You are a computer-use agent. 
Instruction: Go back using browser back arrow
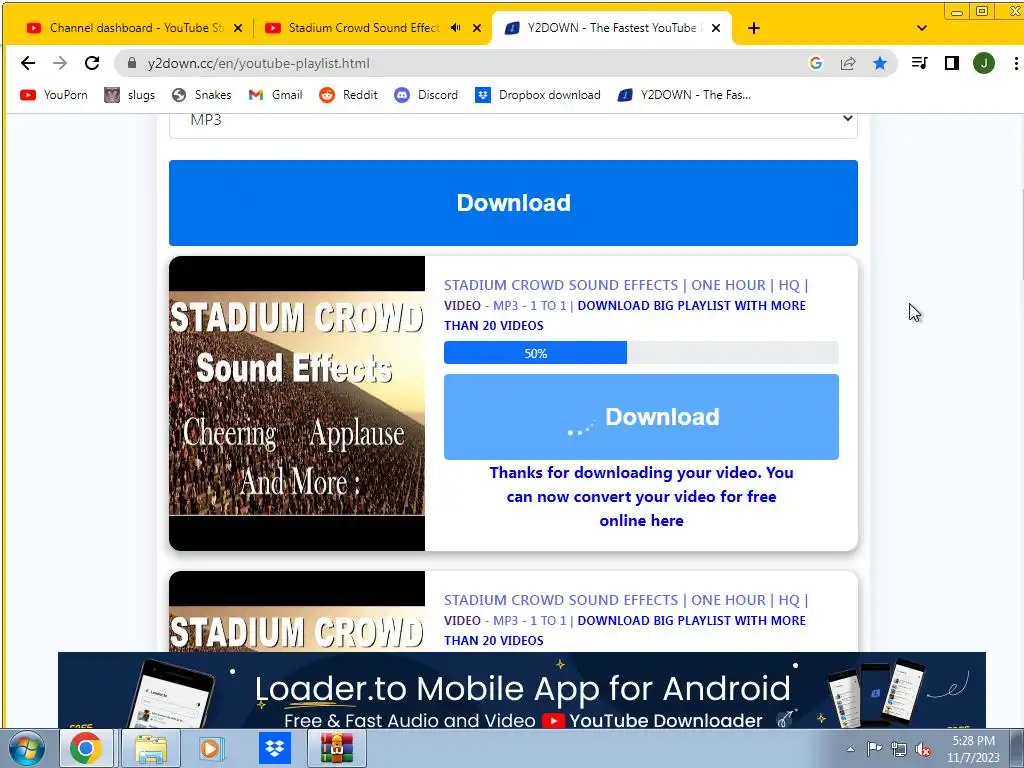pyautogui.click(x=27, y=63)
